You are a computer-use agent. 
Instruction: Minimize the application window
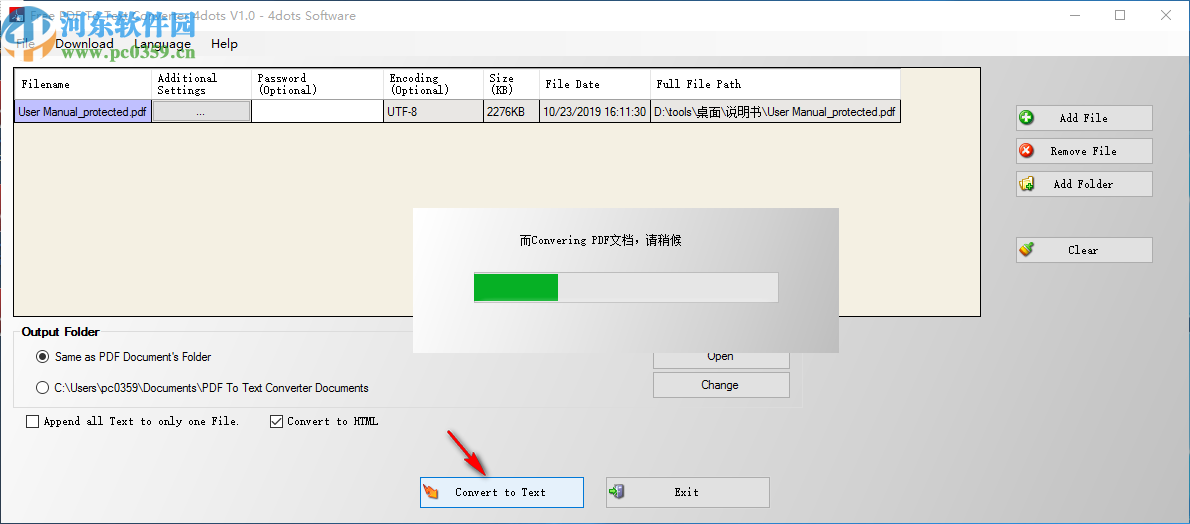pos(1076,15)
